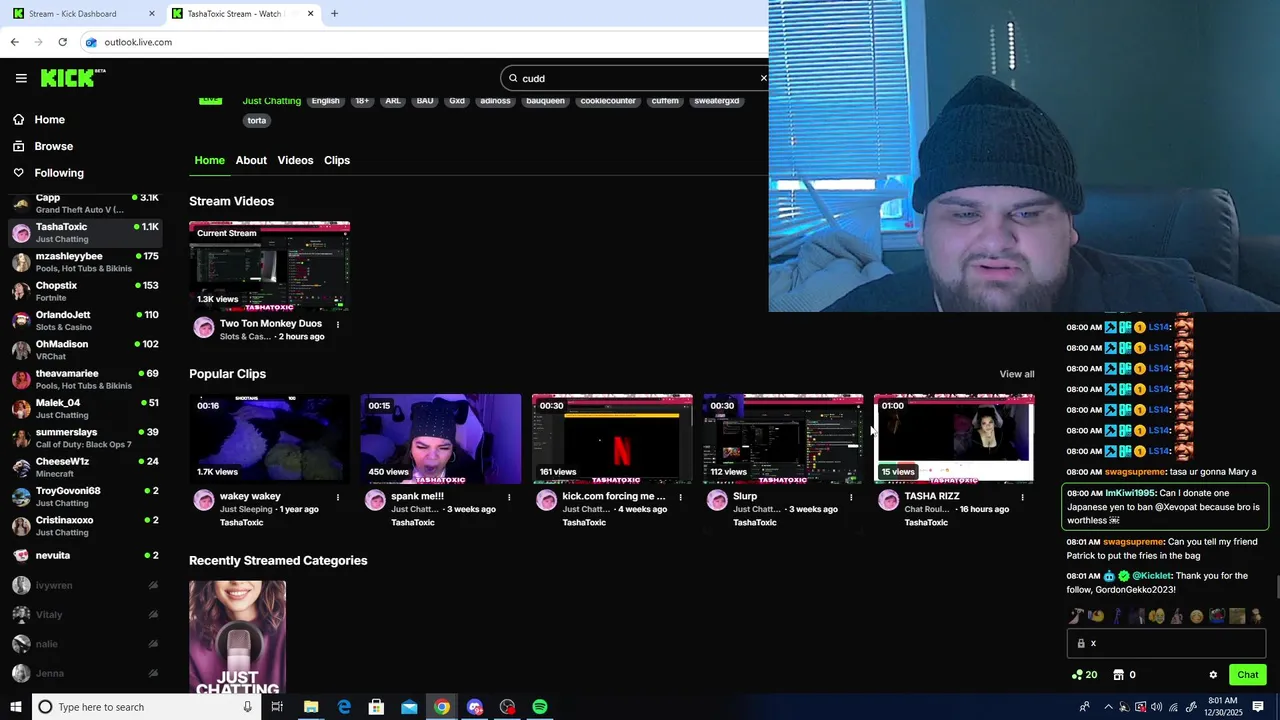Image resolution: width=1280 pixels, height=720 pixels.
Task: Switch to Stream - Kick Dashboard tab
Action: 84,13
